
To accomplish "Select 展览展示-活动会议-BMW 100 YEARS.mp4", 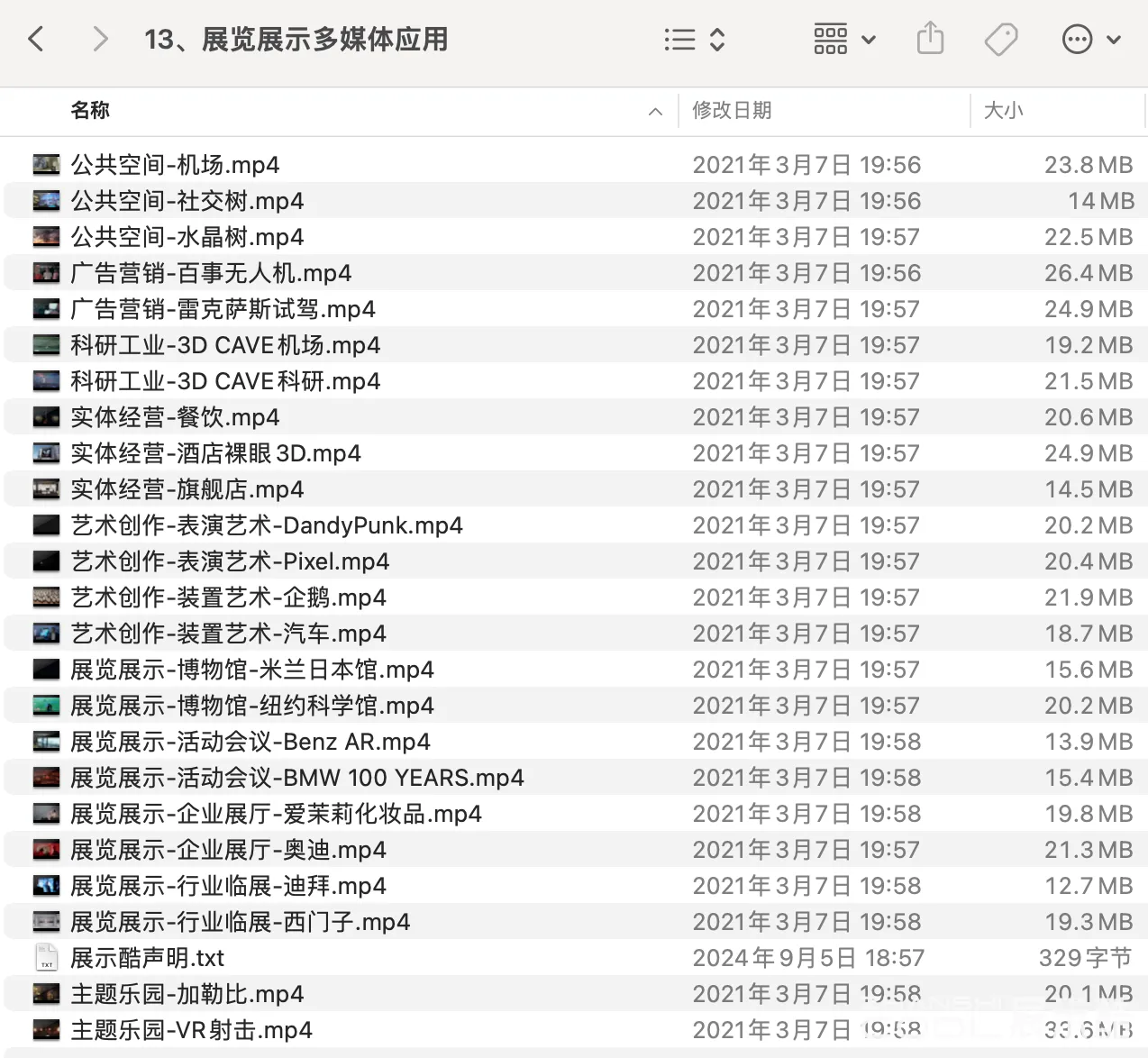I will pyautogui.click(x=297, y=778).
